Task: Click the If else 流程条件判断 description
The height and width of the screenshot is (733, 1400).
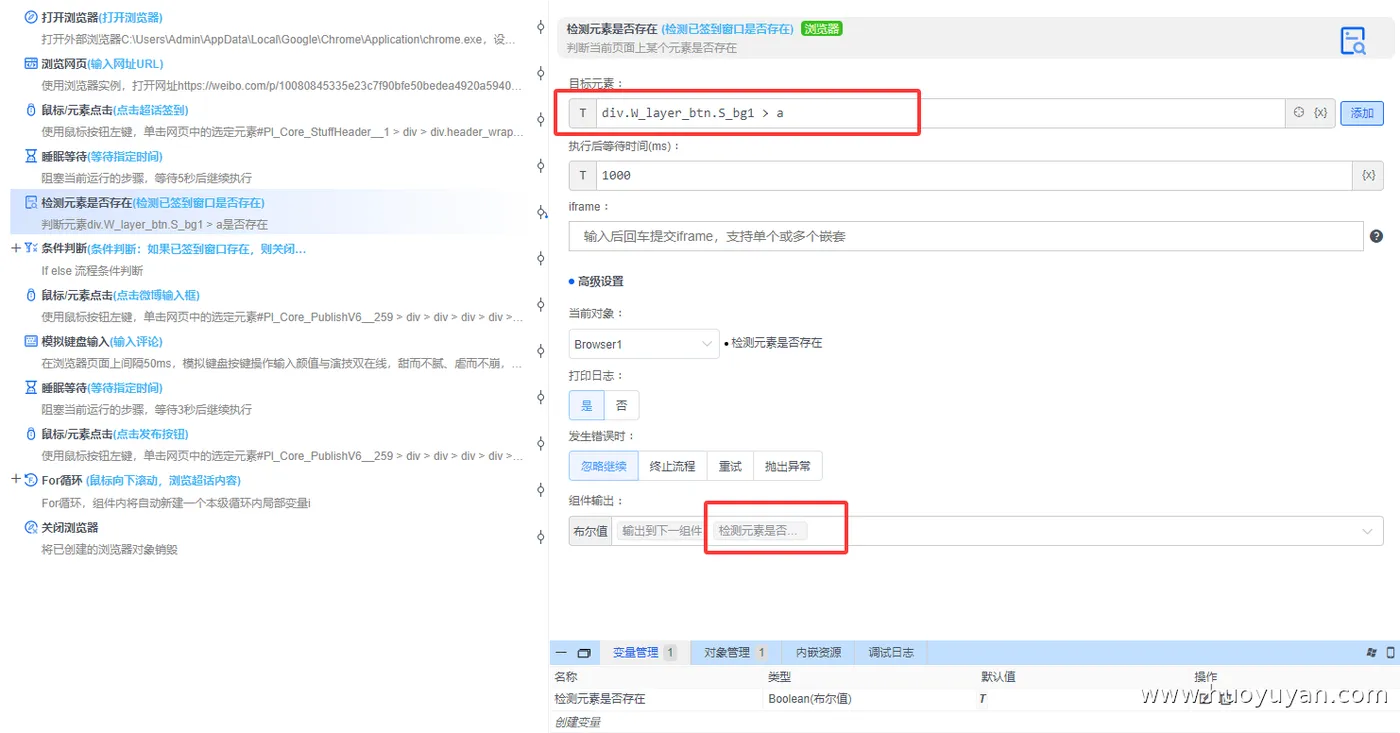Action: [x=92, y=271]
